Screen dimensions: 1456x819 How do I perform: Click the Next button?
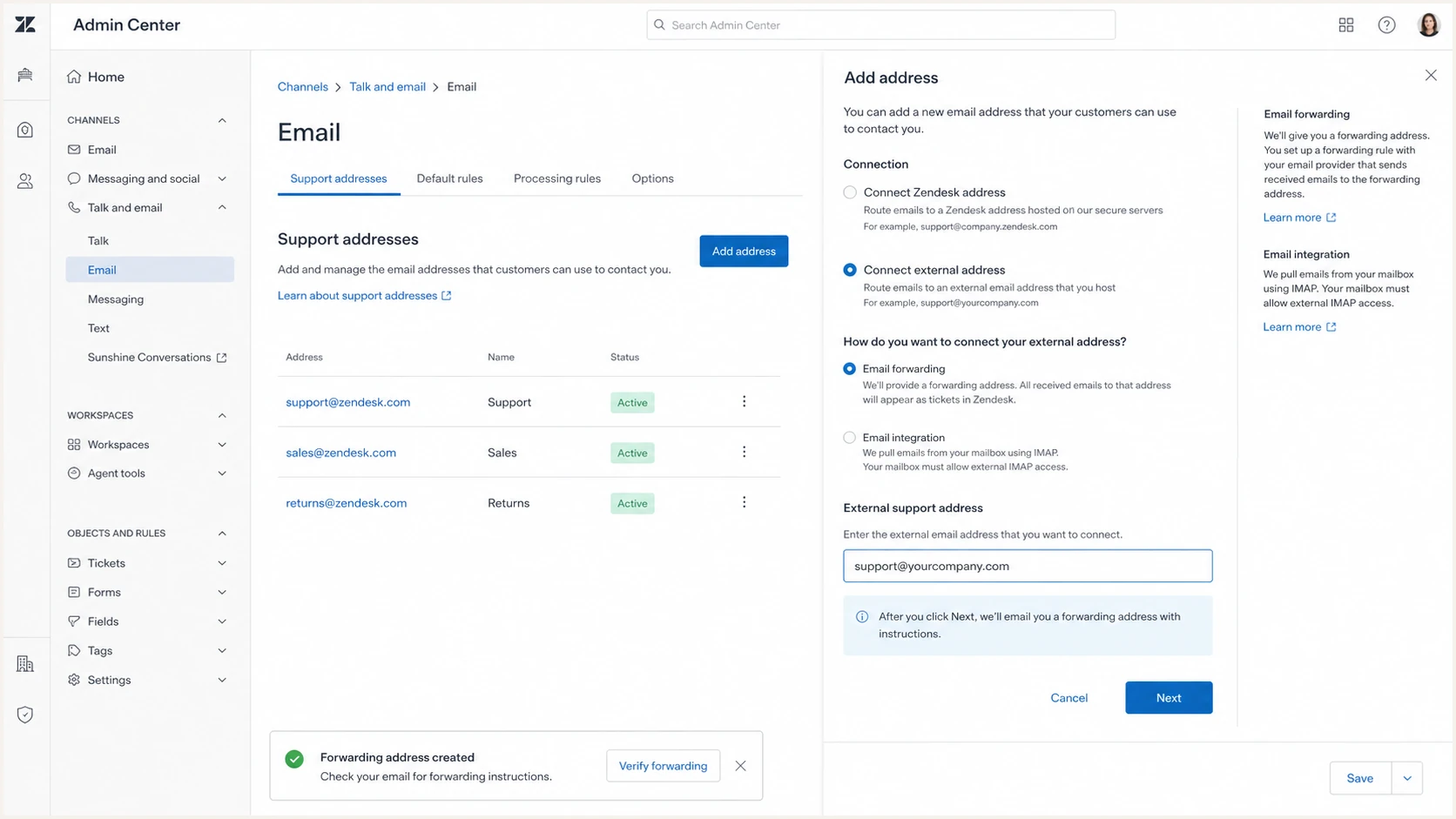point(1169,697)
